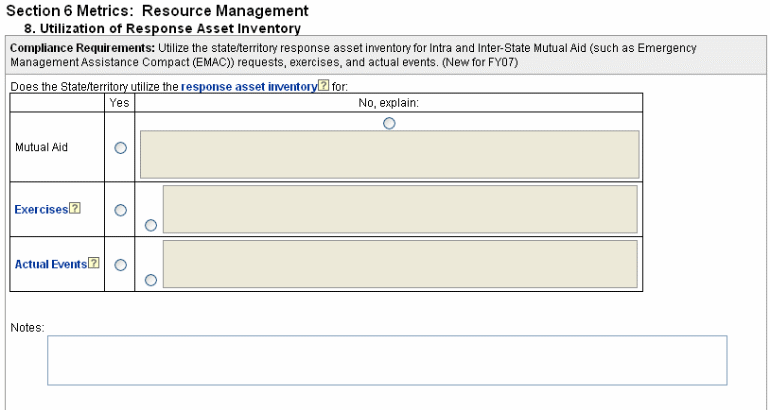The image size is (770, 410).
Task: Select Yes radio button for Actual Events
Action: coord(121,265)
